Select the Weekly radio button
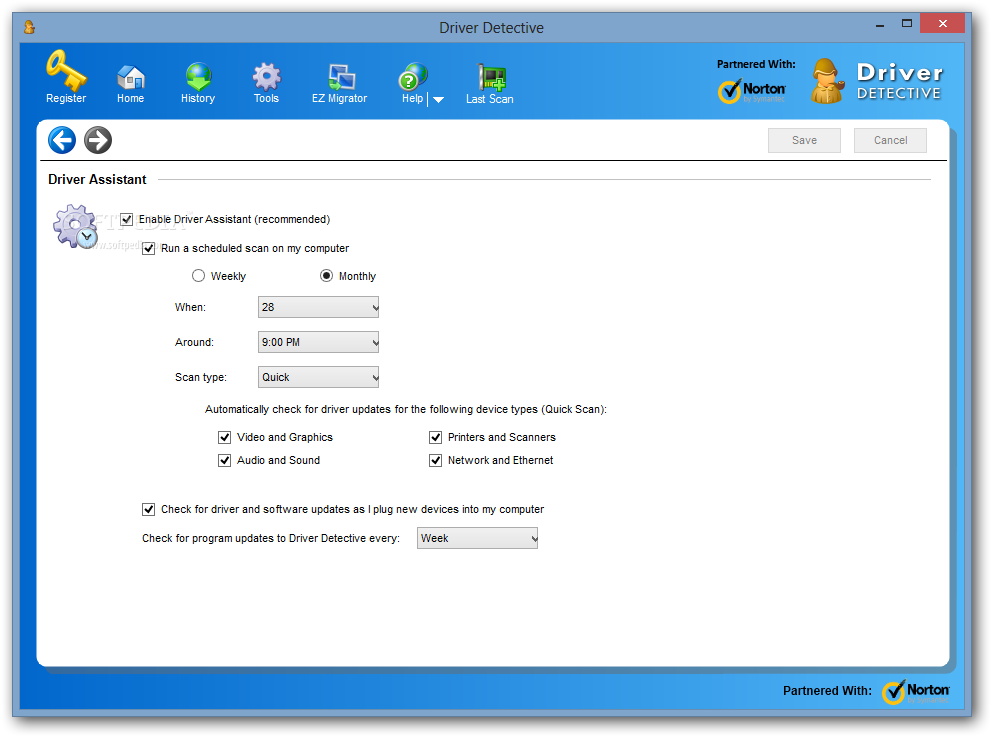The width and height of the screenshot is (992, 737). 199,276
